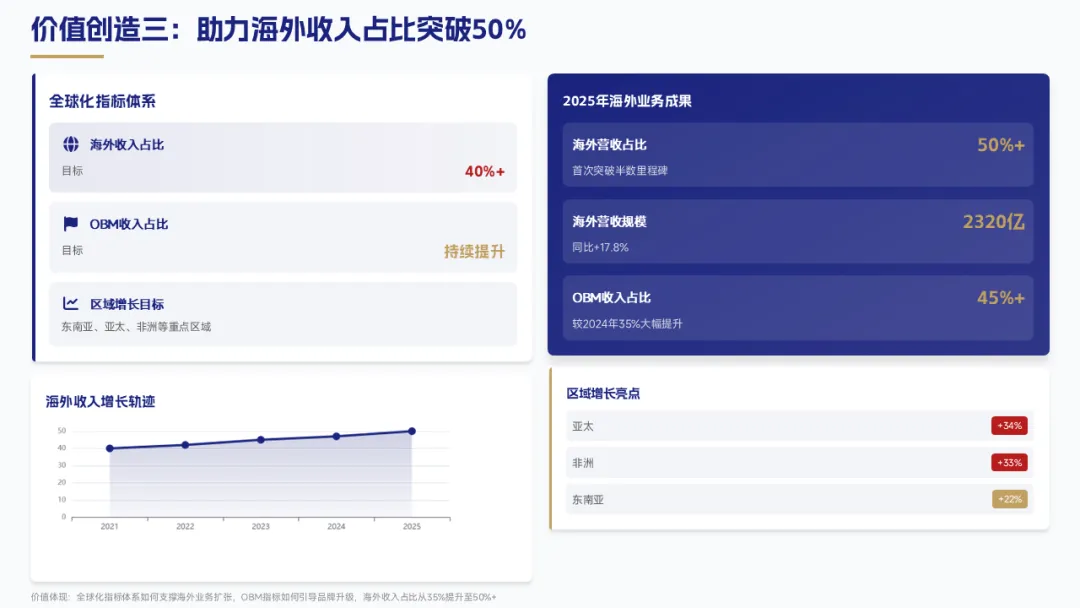Click the 同比+17.8% text

pyautogui.click(x=600, y=247)
